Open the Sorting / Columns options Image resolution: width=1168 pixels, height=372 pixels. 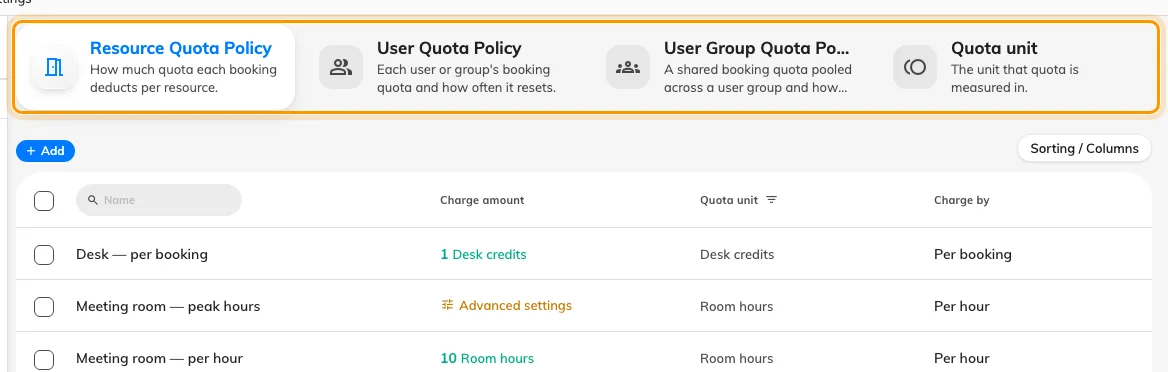(x=1084, y=148)
